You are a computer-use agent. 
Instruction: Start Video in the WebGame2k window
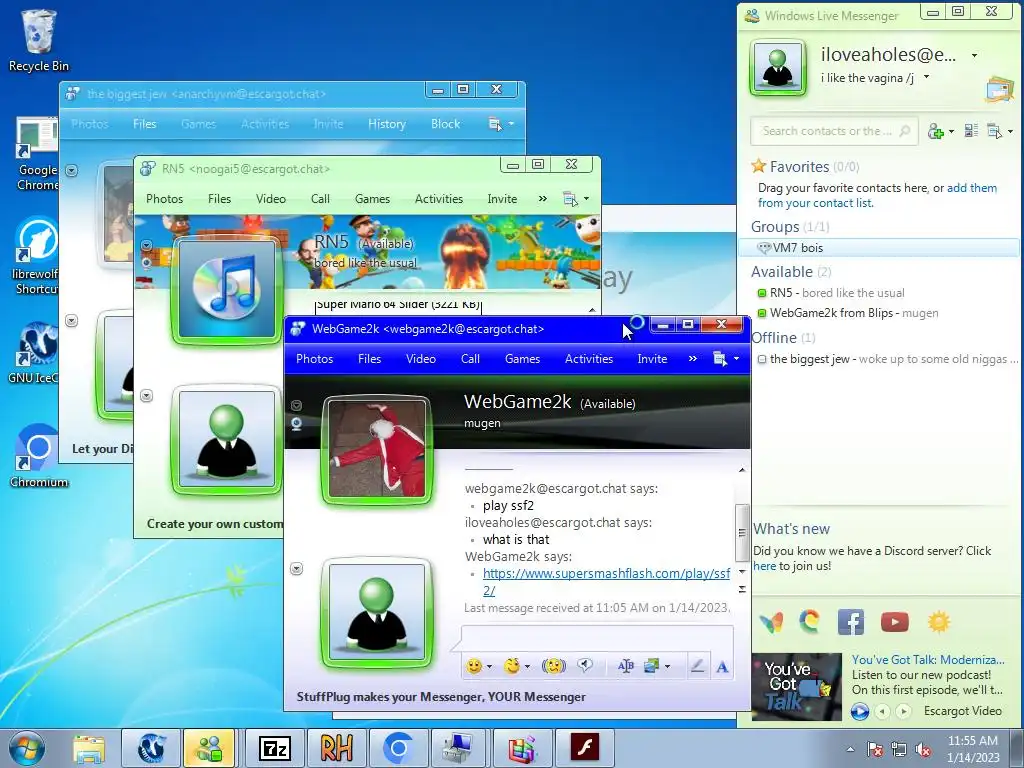tap(421, 359)
